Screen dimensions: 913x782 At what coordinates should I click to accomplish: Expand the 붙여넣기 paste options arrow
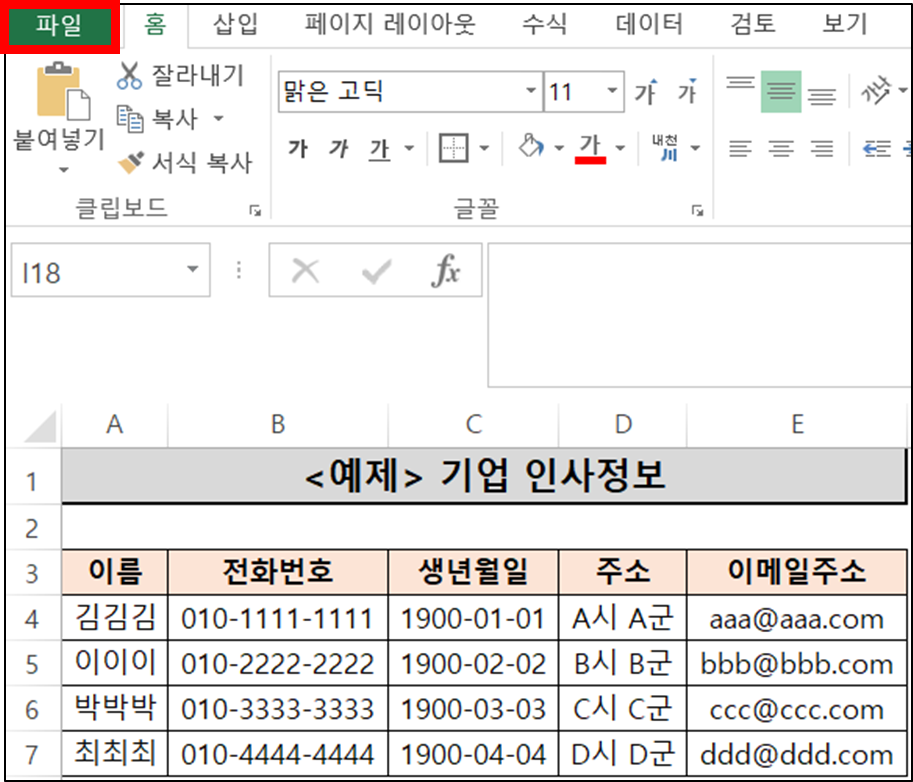click(63, 170)
